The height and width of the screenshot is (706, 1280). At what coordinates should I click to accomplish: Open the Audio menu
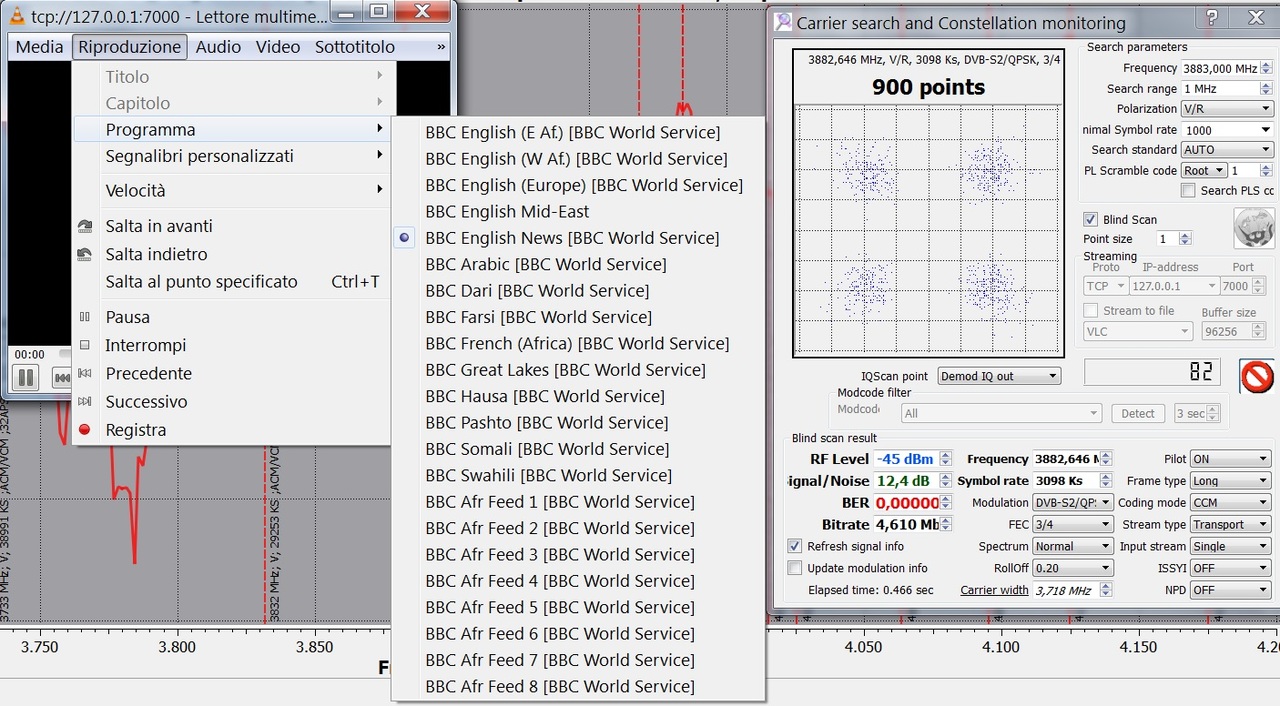[x=218, y=47]
